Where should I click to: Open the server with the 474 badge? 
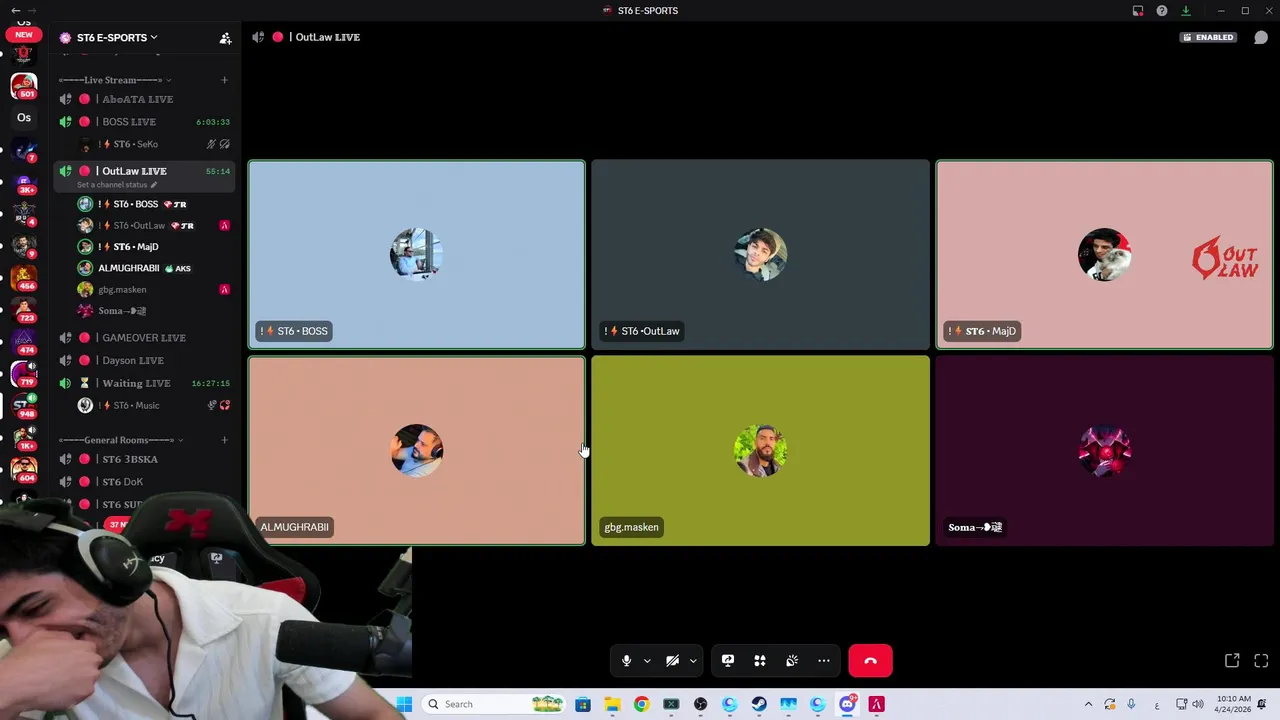(x=24, y=342)
